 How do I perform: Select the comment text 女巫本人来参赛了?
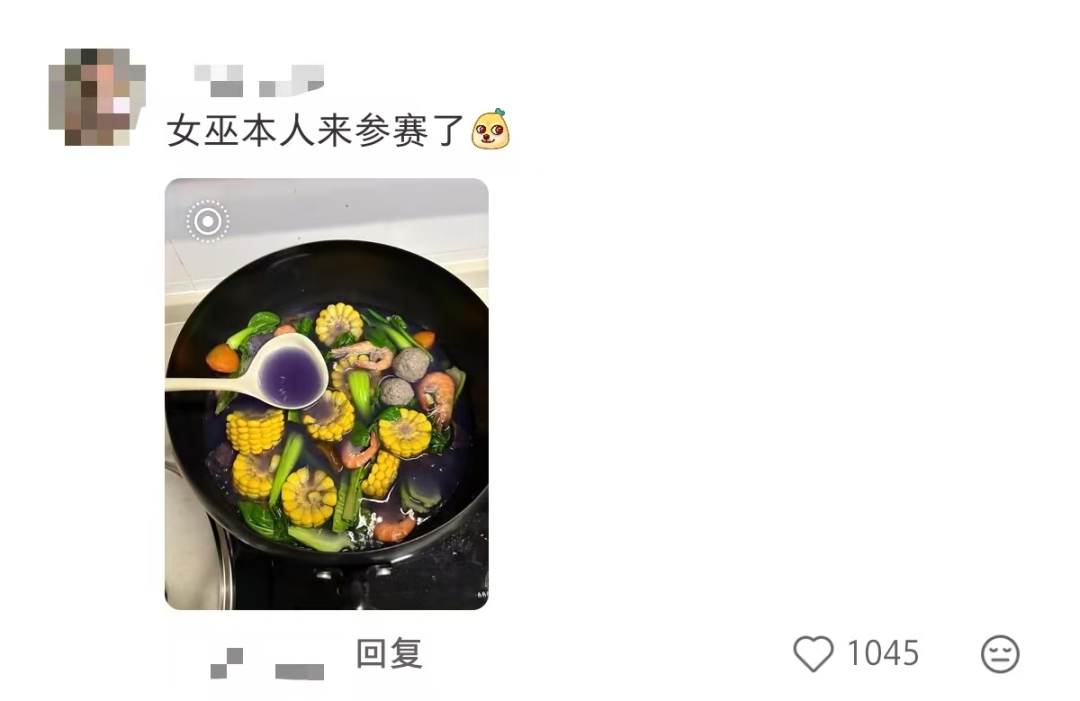pos(316,130)
